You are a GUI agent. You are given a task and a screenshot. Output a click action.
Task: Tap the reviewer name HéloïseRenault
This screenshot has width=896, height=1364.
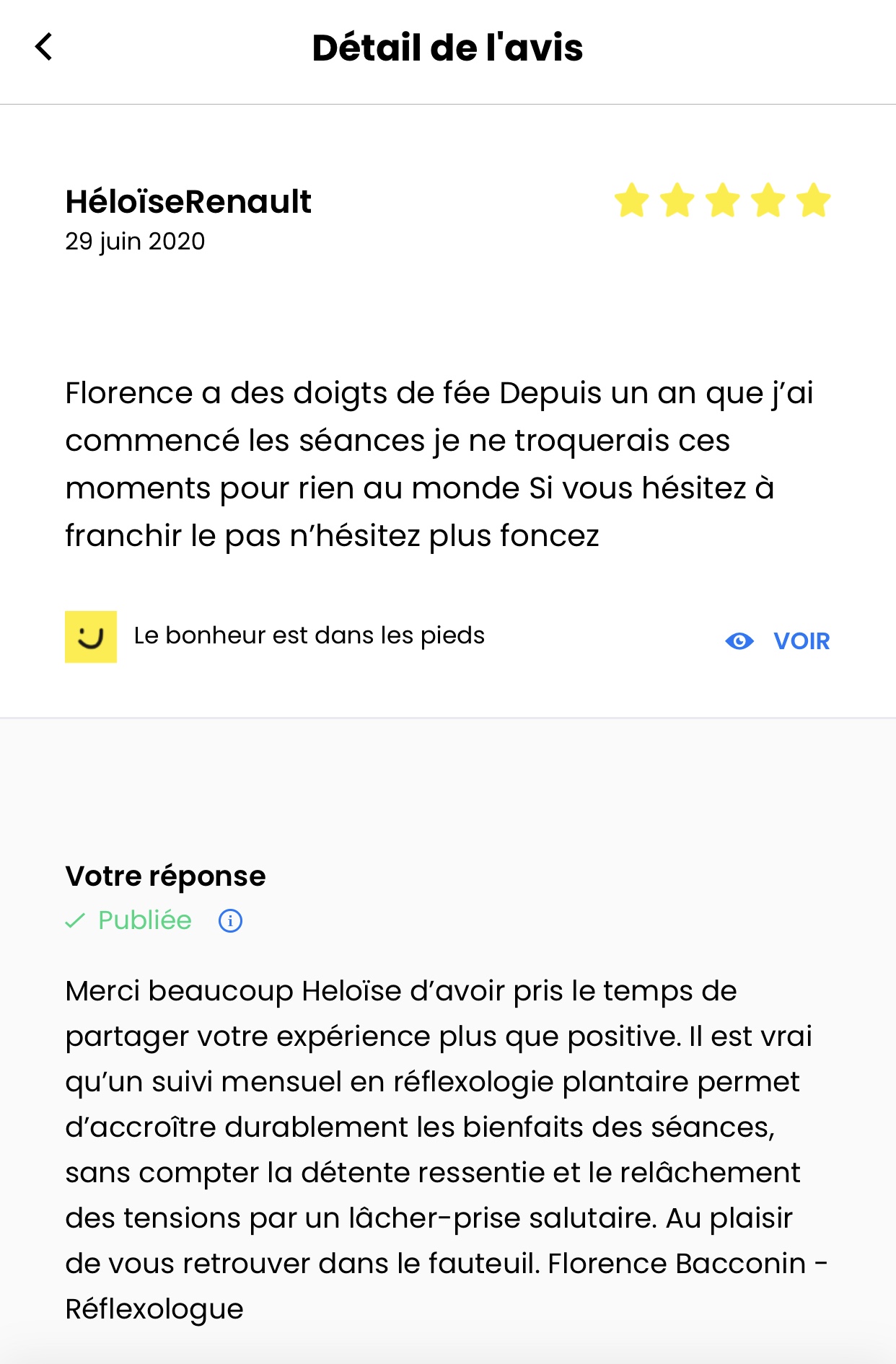click(188, 202)
